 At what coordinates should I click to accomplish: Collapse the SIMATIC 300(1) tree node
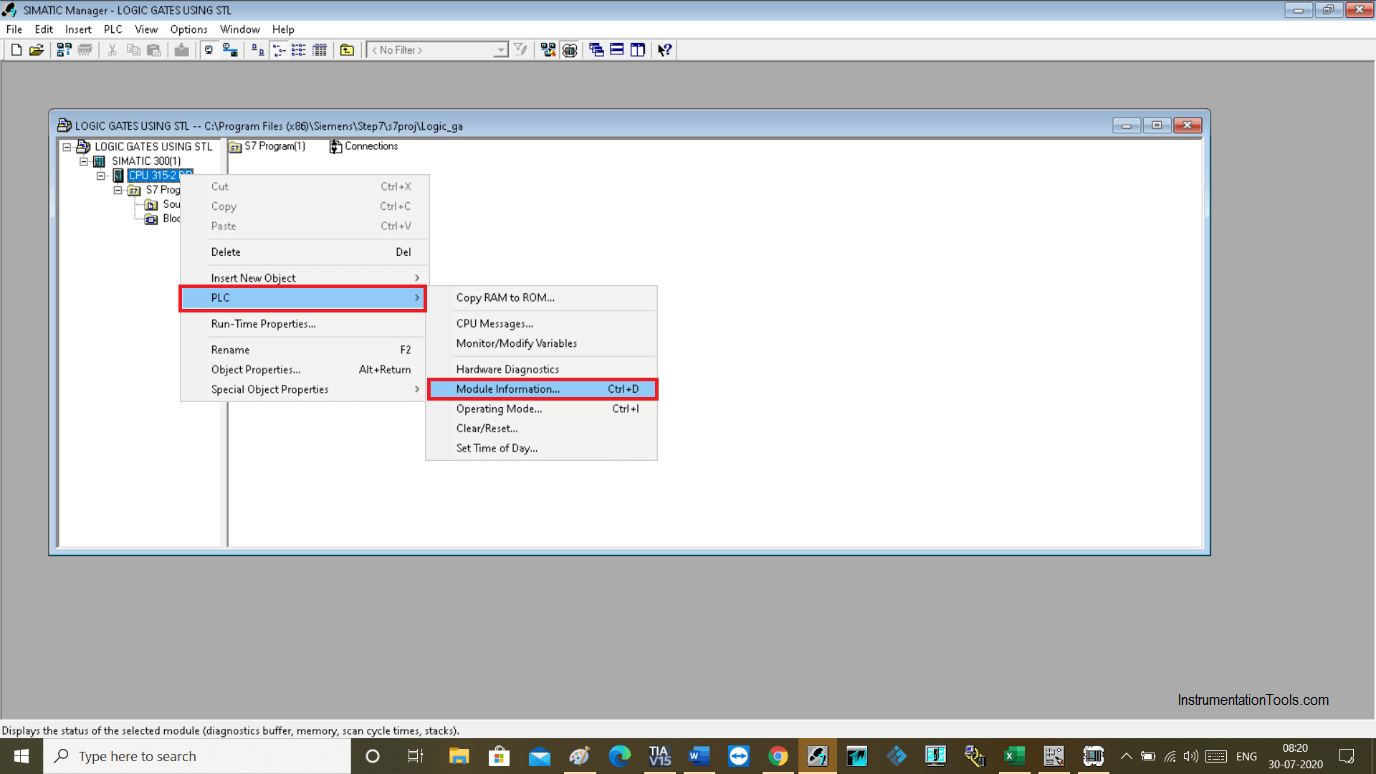point(84,161)
